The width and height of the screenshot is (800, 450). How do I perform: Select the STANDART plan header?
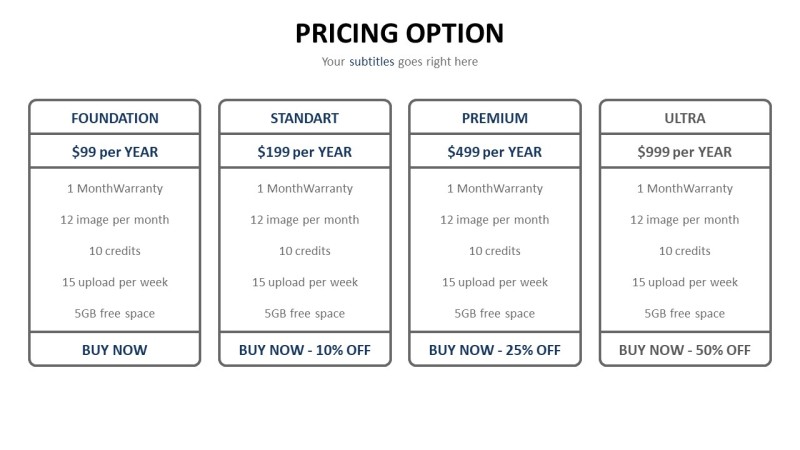(x=305, y=118)
